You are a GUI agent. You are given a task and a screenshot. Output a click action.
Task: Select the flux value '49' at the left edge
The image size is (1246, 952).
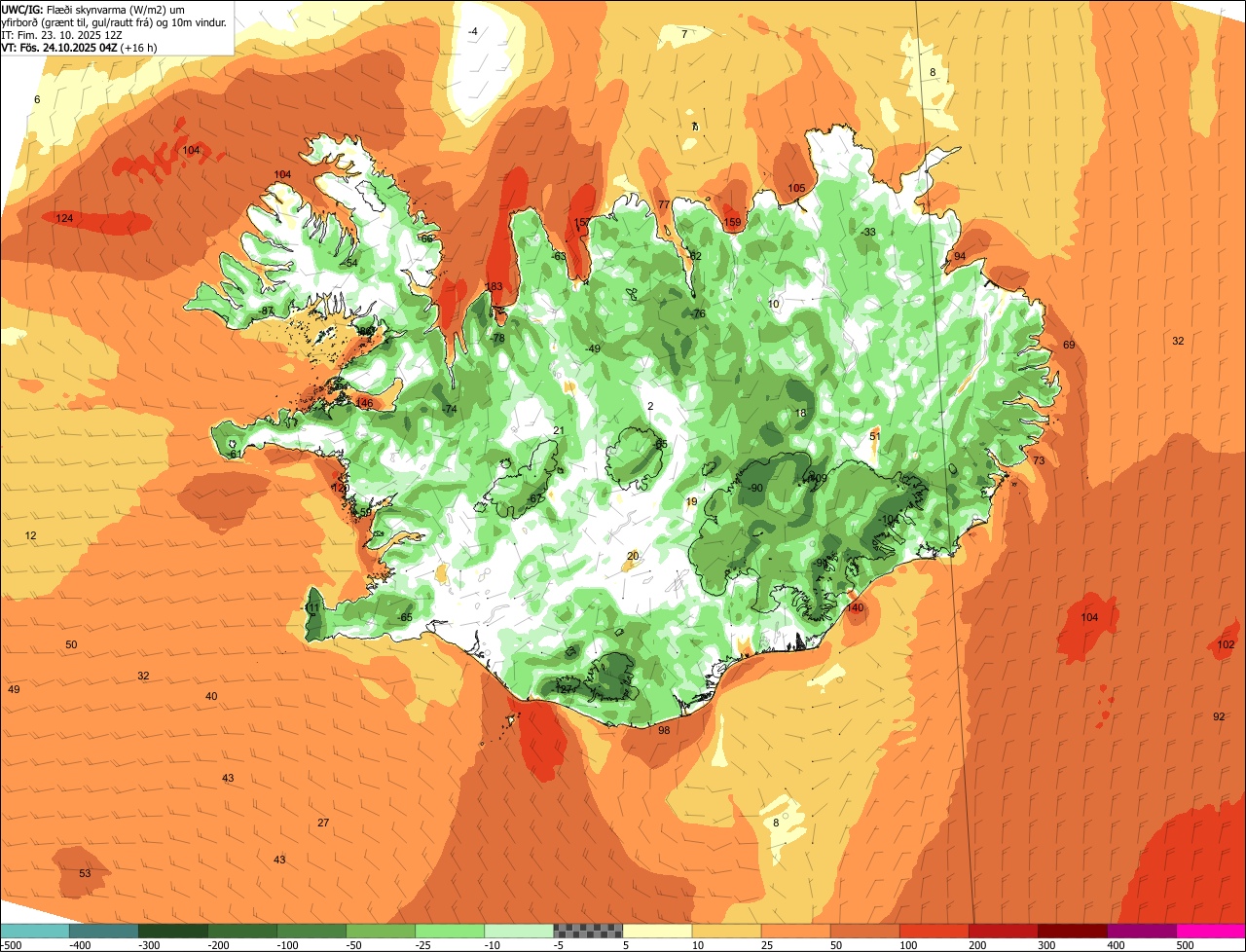tap(14, 689)
